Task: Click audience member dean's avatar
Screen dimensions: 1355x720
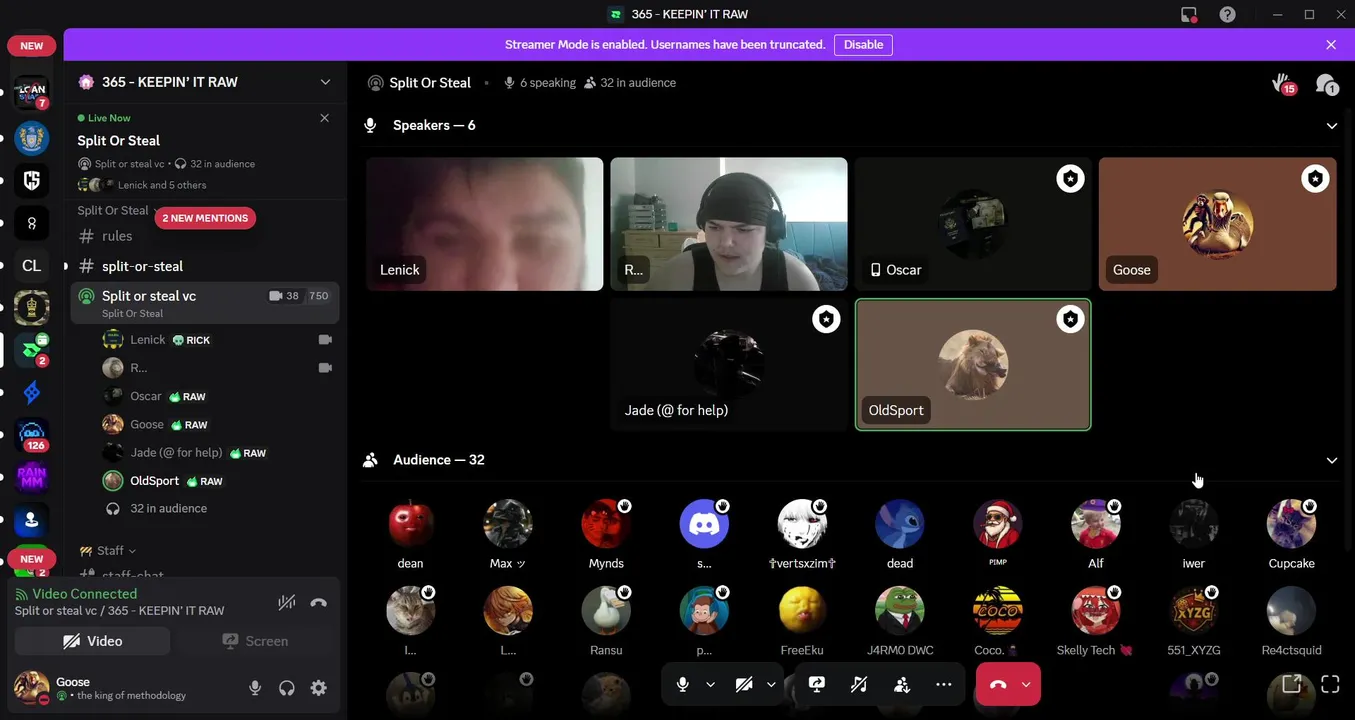Action: 410,524
